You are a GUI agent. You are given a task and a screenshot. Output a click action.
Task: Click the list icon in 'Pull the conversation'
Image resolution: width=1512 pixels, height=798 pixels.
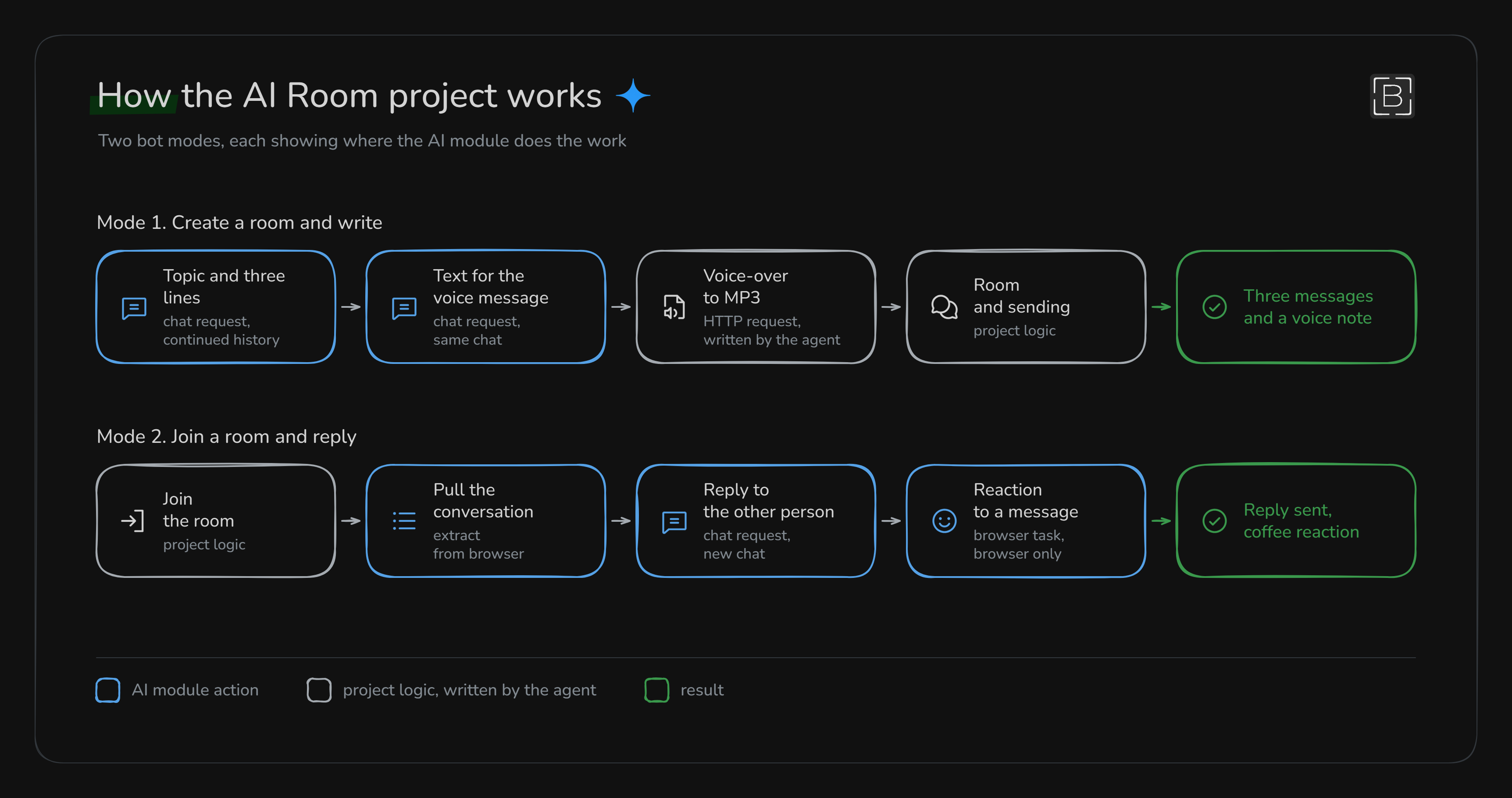(404, 520)
